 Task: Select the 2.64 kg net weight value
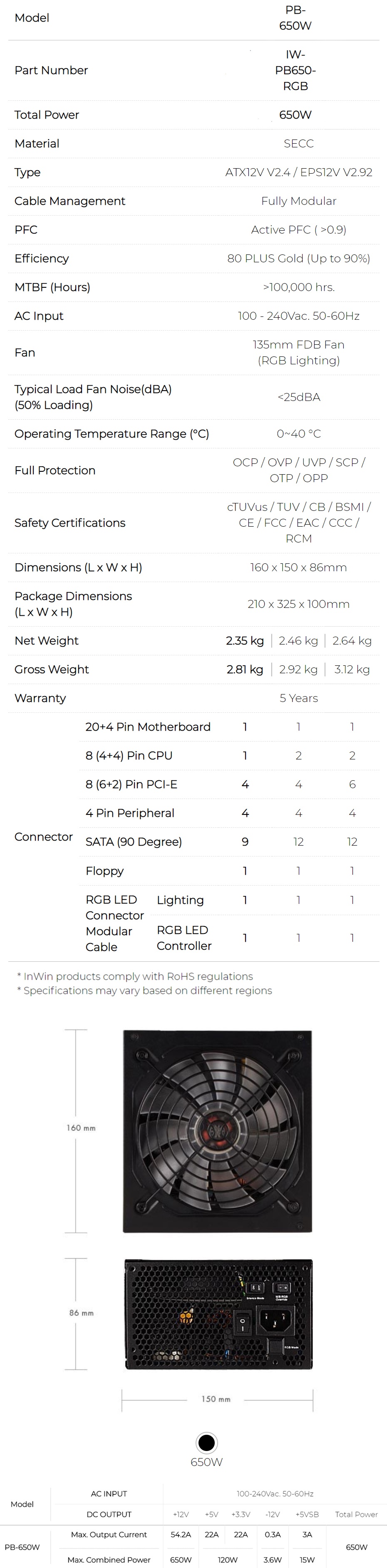[x=352, y=640]
